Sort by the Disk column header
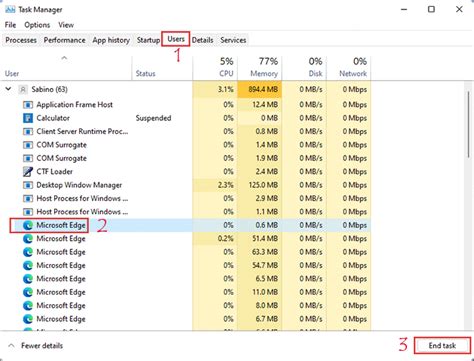The width and height of the screenshot is (474, 361). point(304,68)
